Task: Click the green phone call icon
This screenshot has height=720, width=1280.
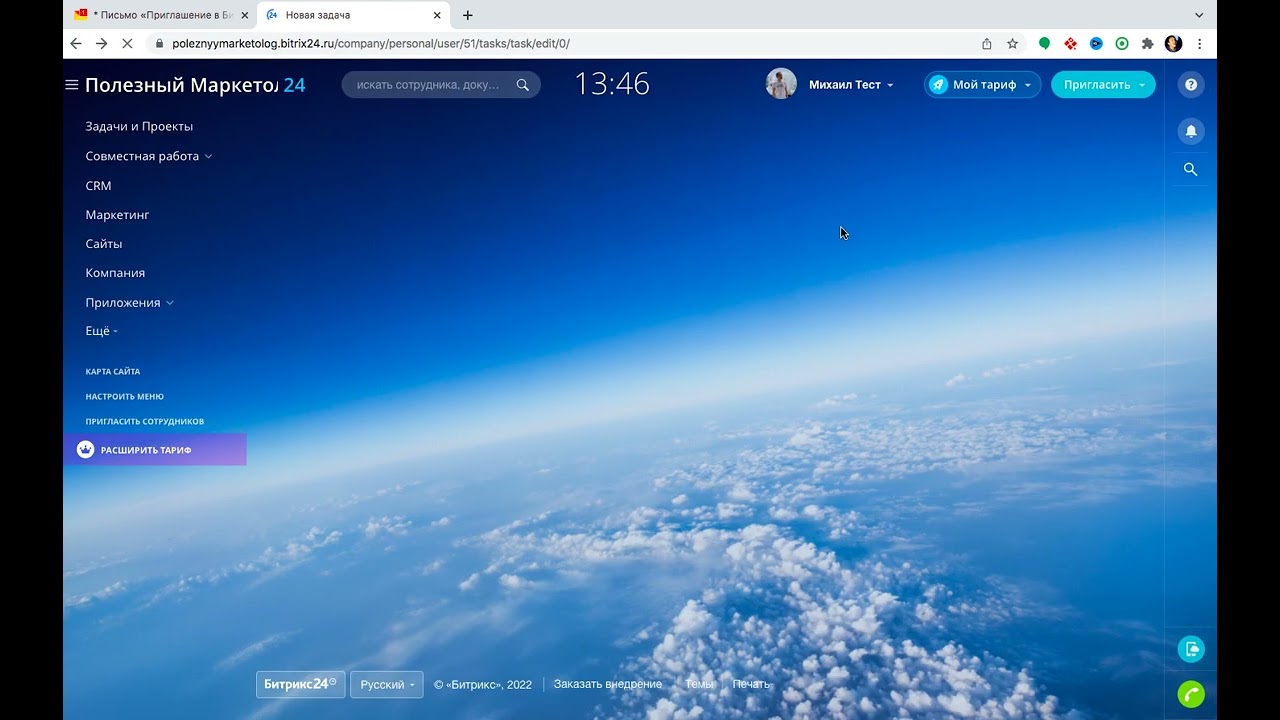Action: [1190, 694]
